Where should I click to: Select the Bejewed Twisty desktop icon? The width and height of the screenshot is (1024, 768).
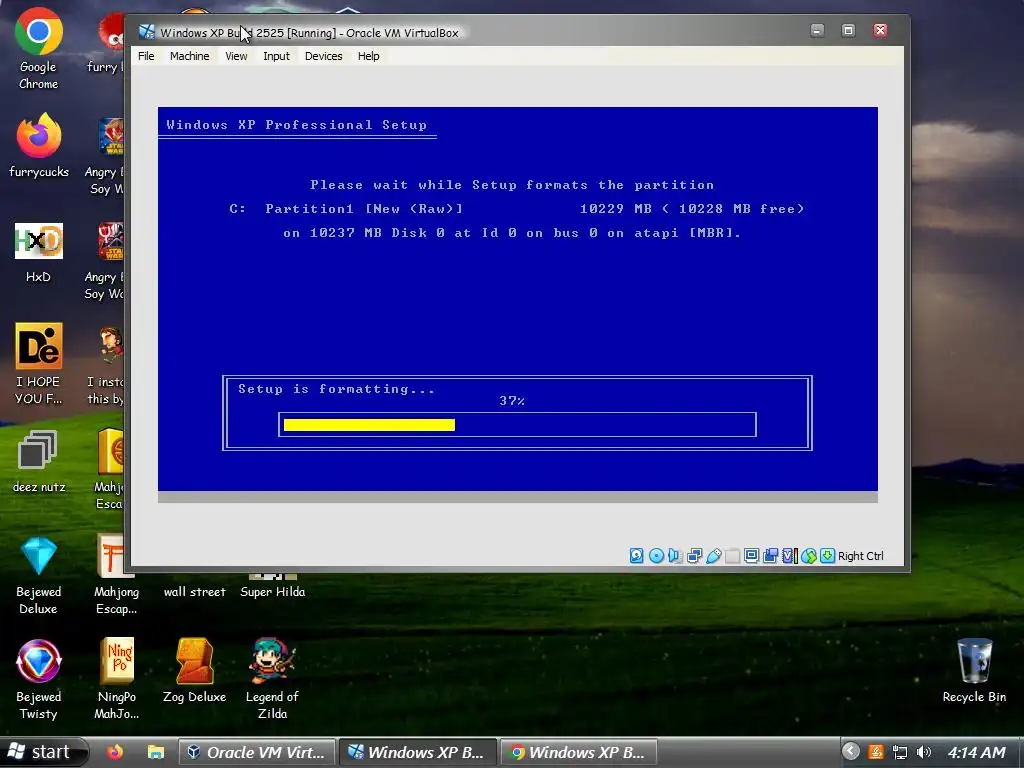39,680
